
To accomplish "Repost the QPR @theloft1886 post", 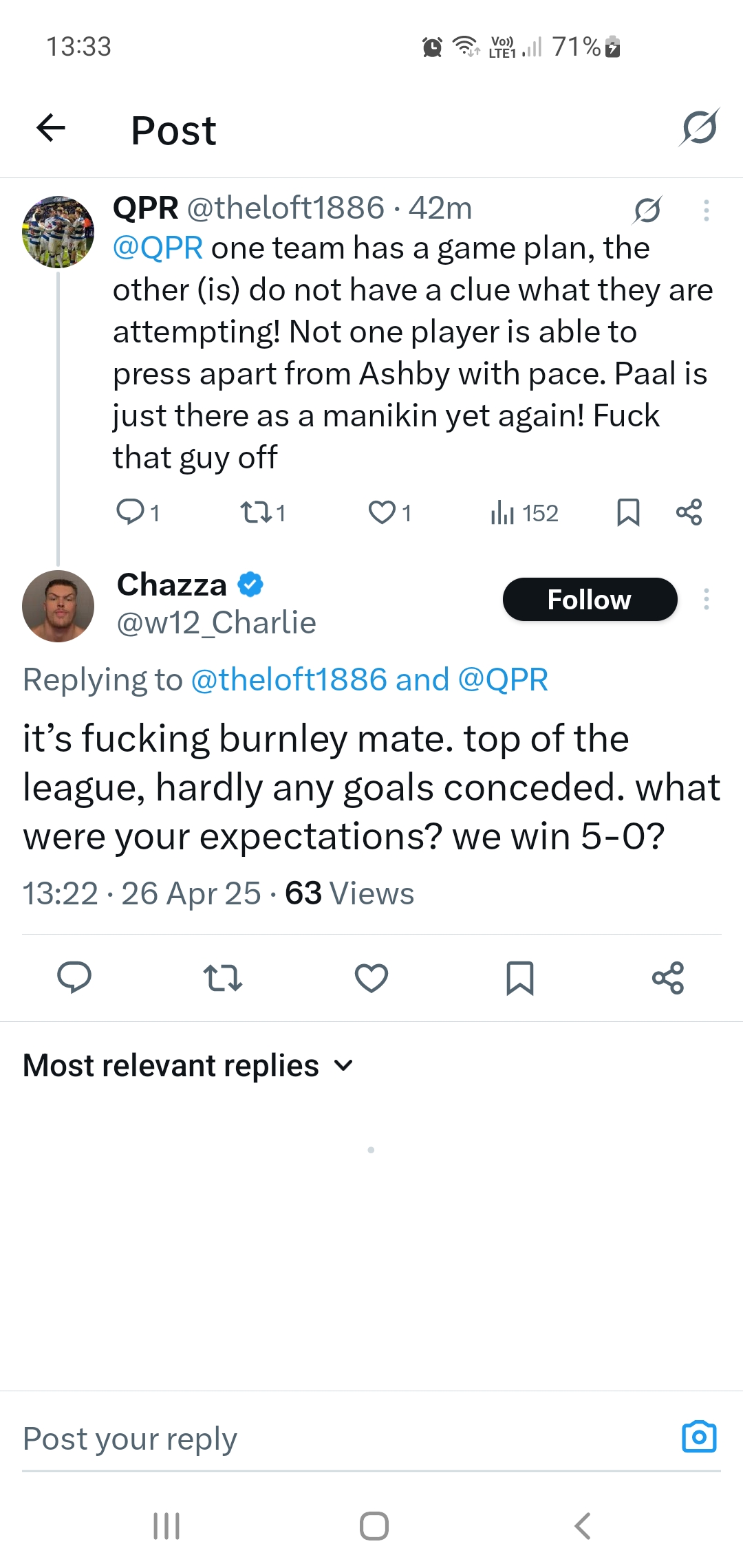I will point(255,512).
